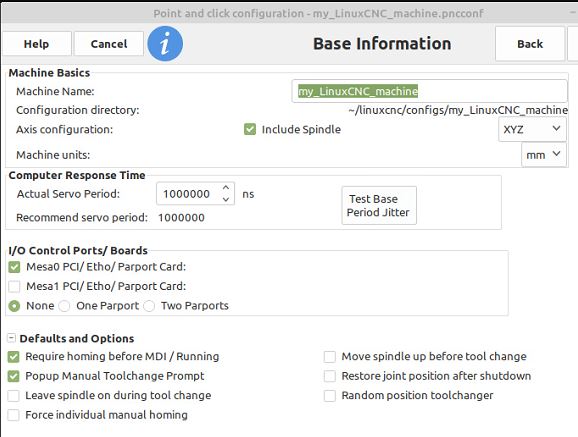This screenshot has width=578, height=437.
Task: Increase the Actual Servo Period value
Action: (226, 188)
